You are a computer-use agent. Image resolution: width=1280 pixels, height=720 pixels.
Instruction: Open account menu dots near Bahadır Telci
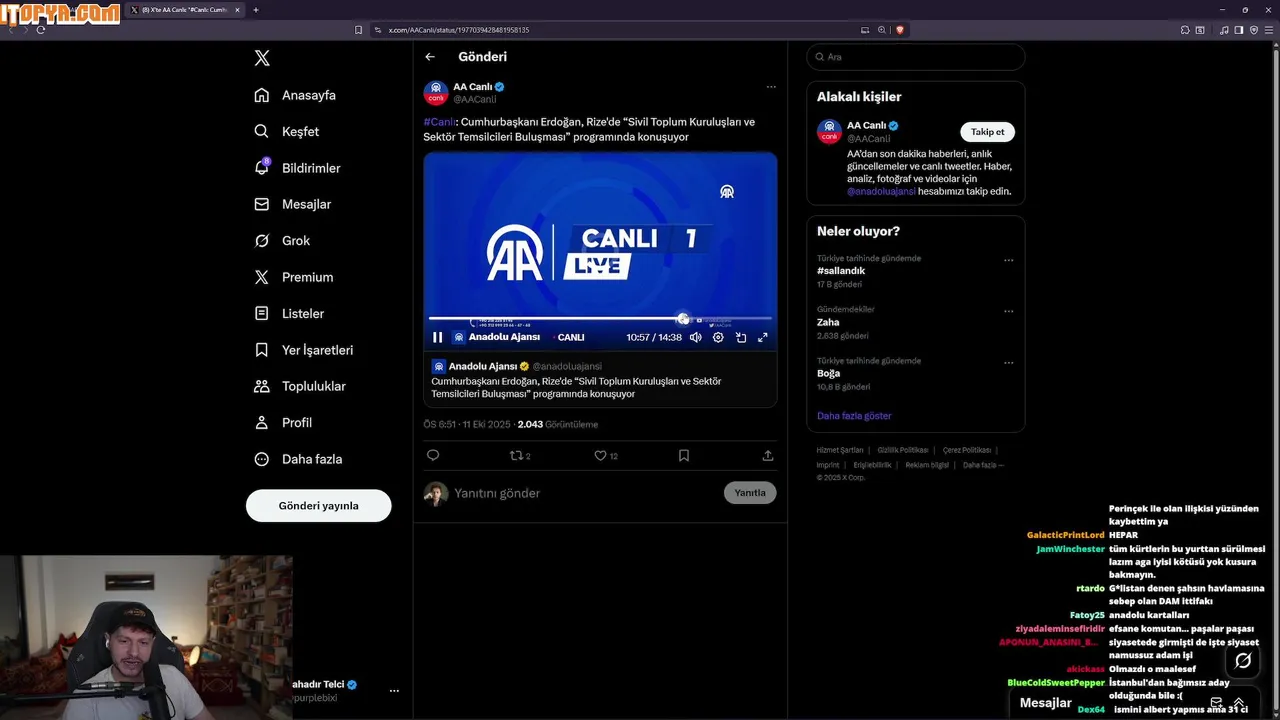pos(394,691)
